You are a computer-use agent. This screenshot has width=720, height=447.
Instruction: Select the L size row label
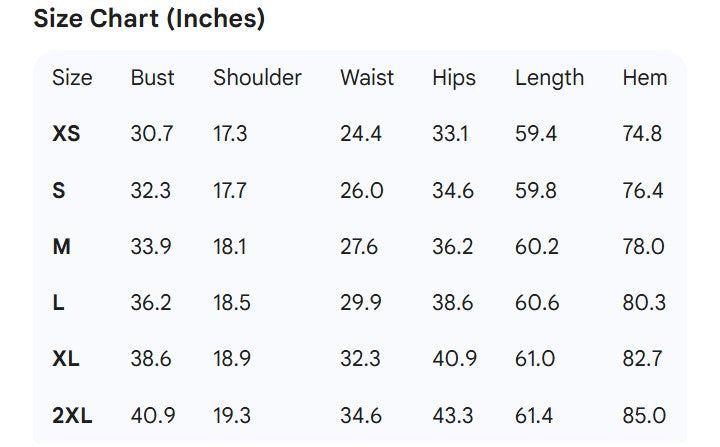pyautogui.click(x=58, y=303)
